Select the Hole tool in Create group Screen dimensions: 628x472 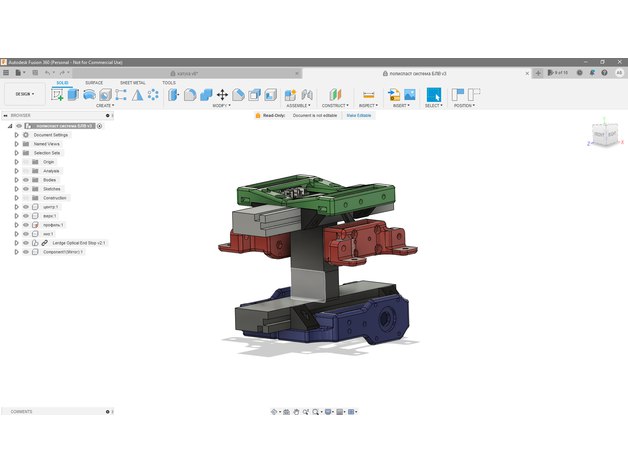click(x=105, y=95)
